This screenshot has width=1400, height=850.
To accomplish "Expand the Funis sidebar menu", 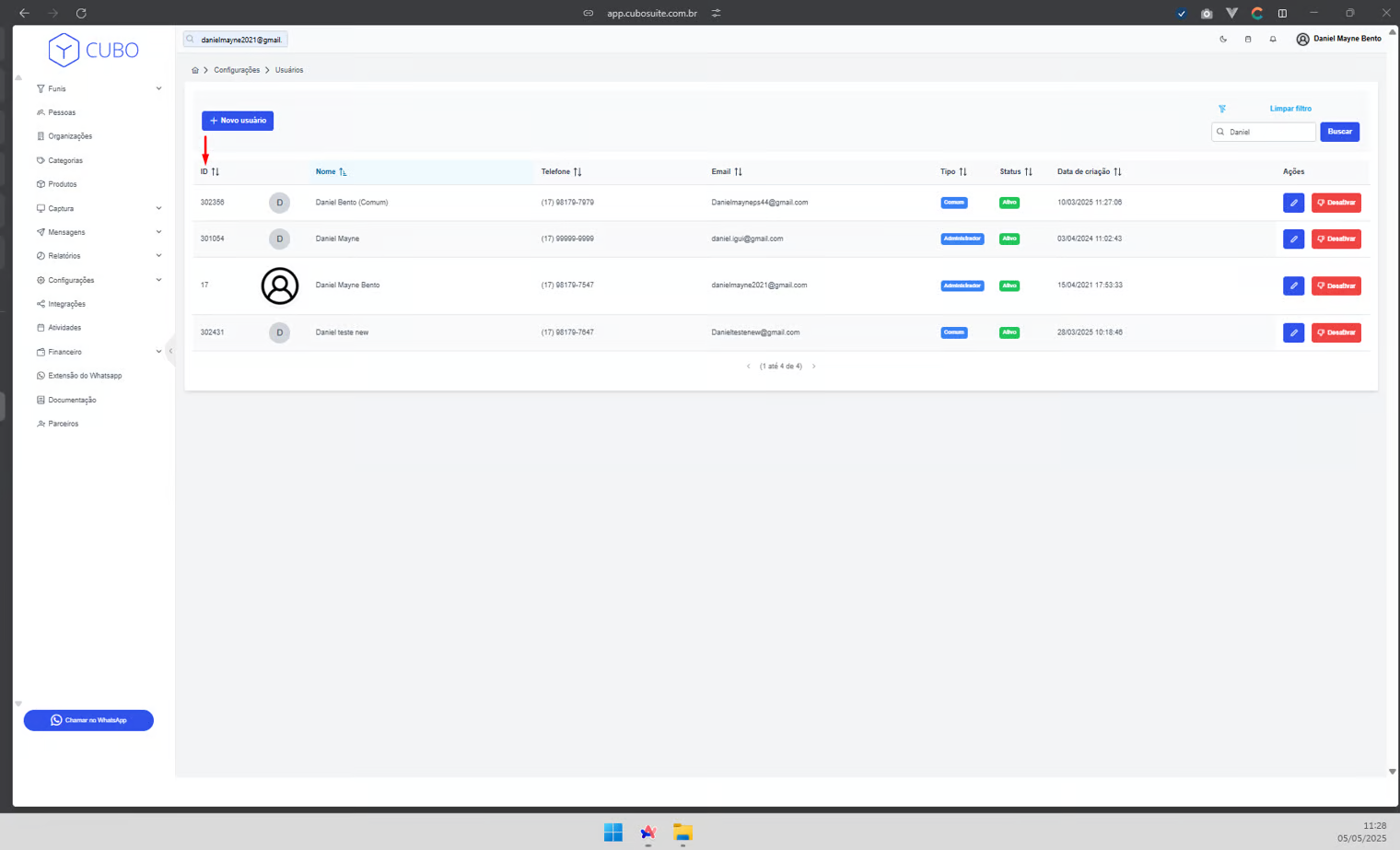I will (99, 89).
